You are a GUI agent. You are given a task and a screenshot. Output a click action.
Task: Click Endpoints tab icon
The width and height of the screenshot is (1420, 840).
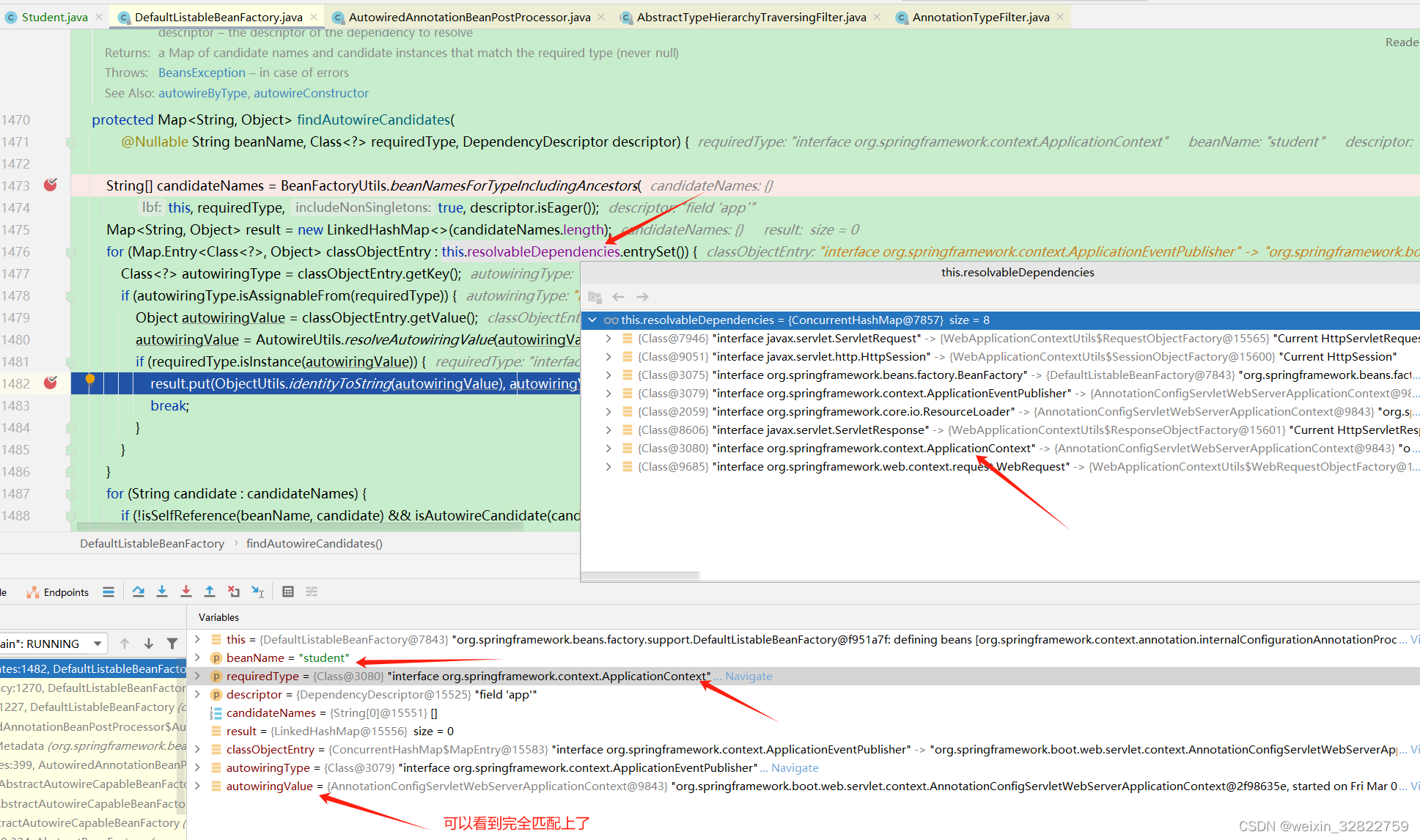[33, 592]
